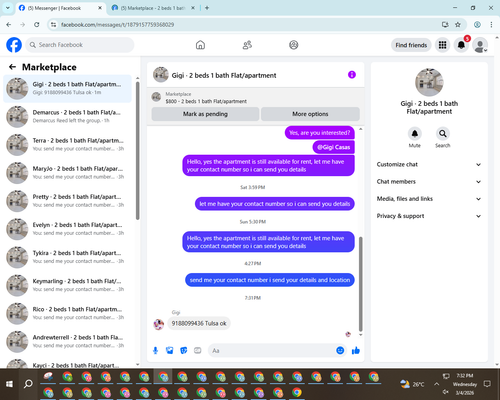
Task: Open the sticker picker icon
Action: point(184,350)
